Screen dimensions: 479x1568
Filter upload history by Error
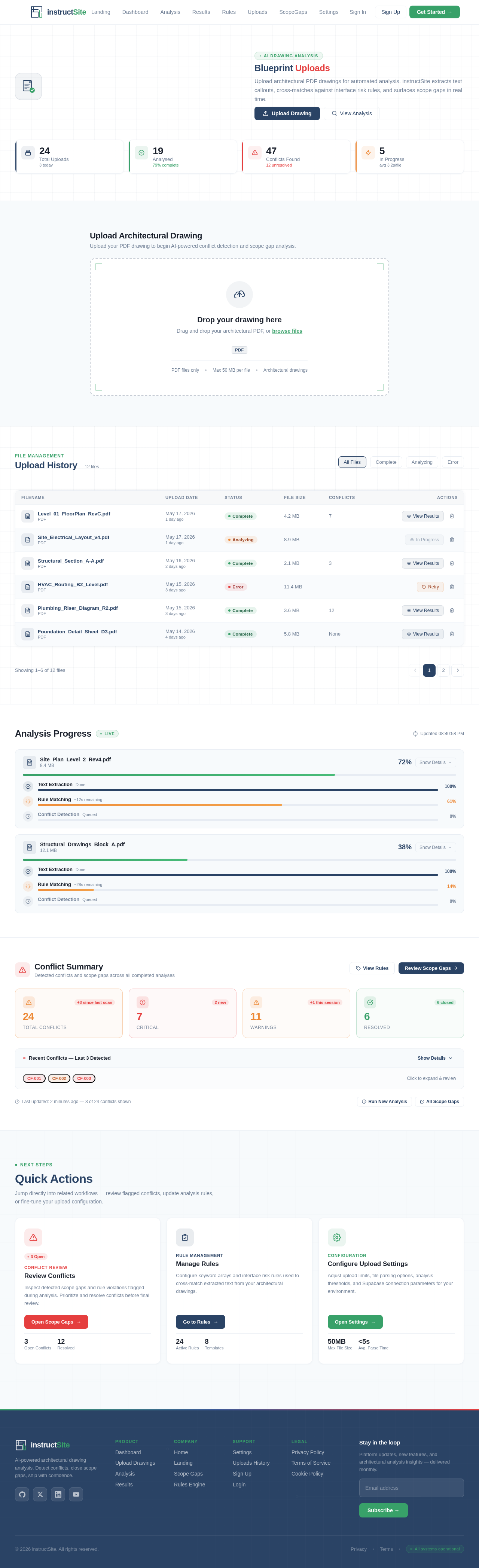coord(453,462)
